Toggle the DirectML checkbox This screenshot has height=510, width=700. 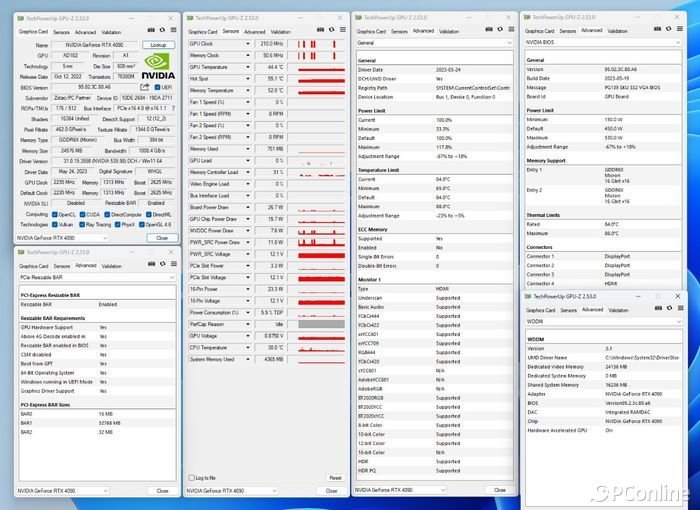[x=149, y=214]
